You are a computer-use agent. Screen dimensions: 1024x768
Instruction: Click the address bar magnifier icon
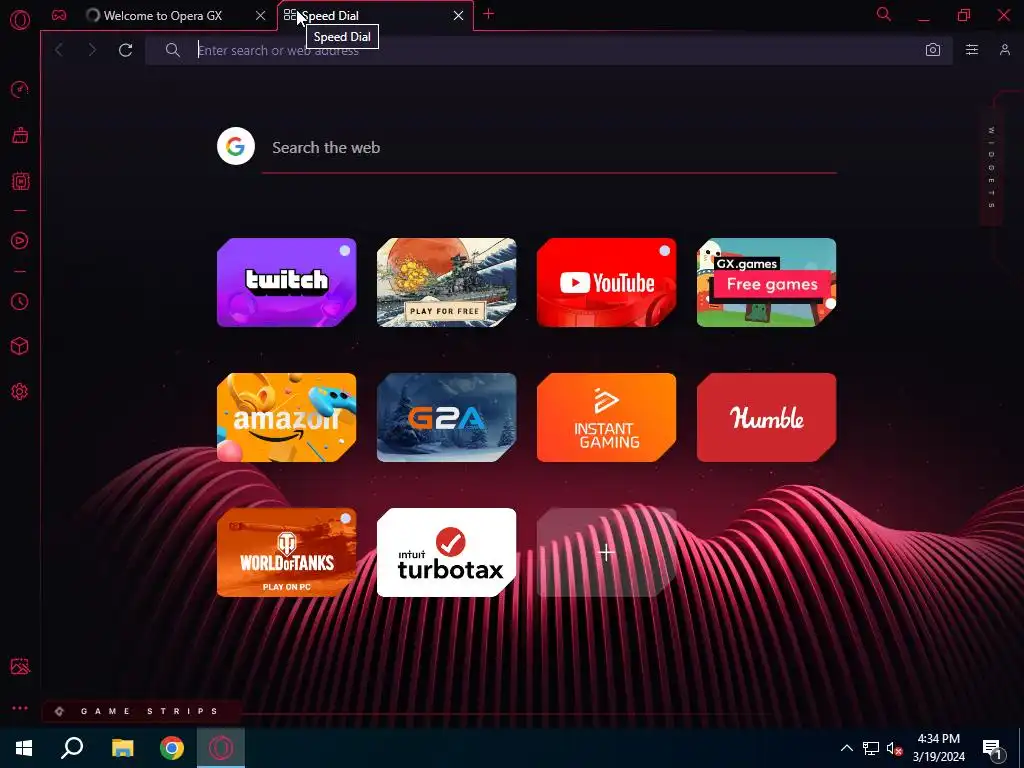pos(172,50)
